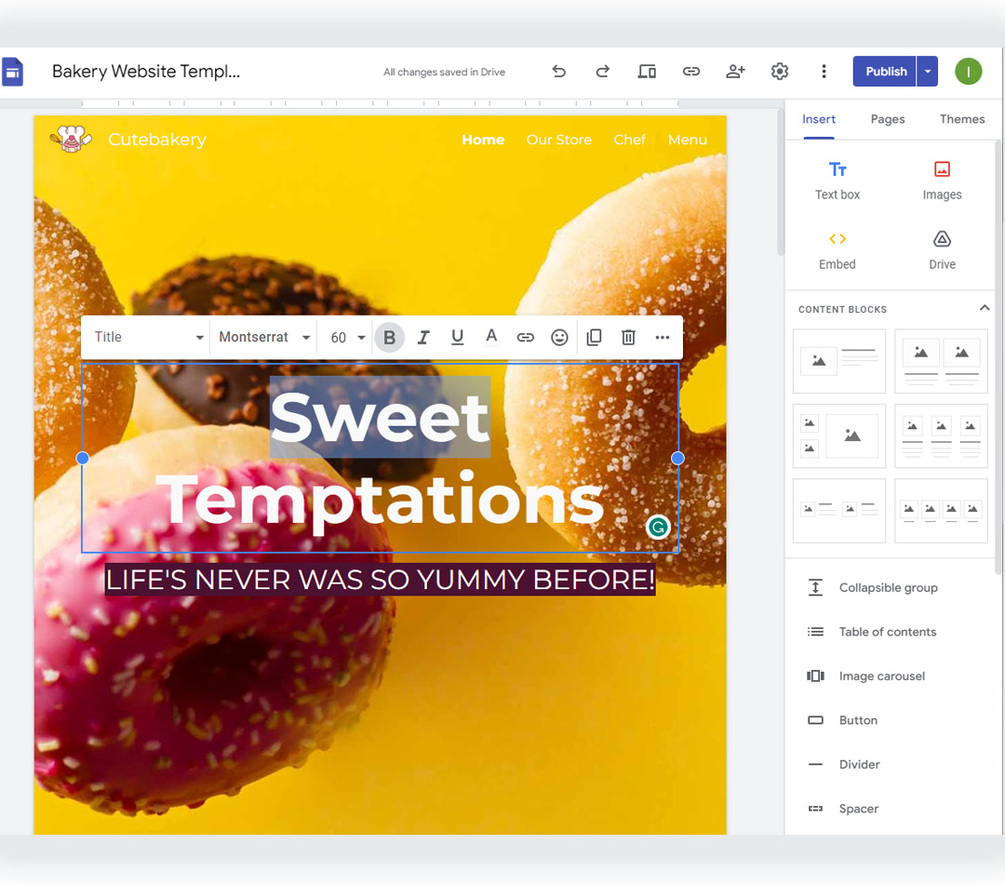Toggle underline on the heading

[457, 337]
